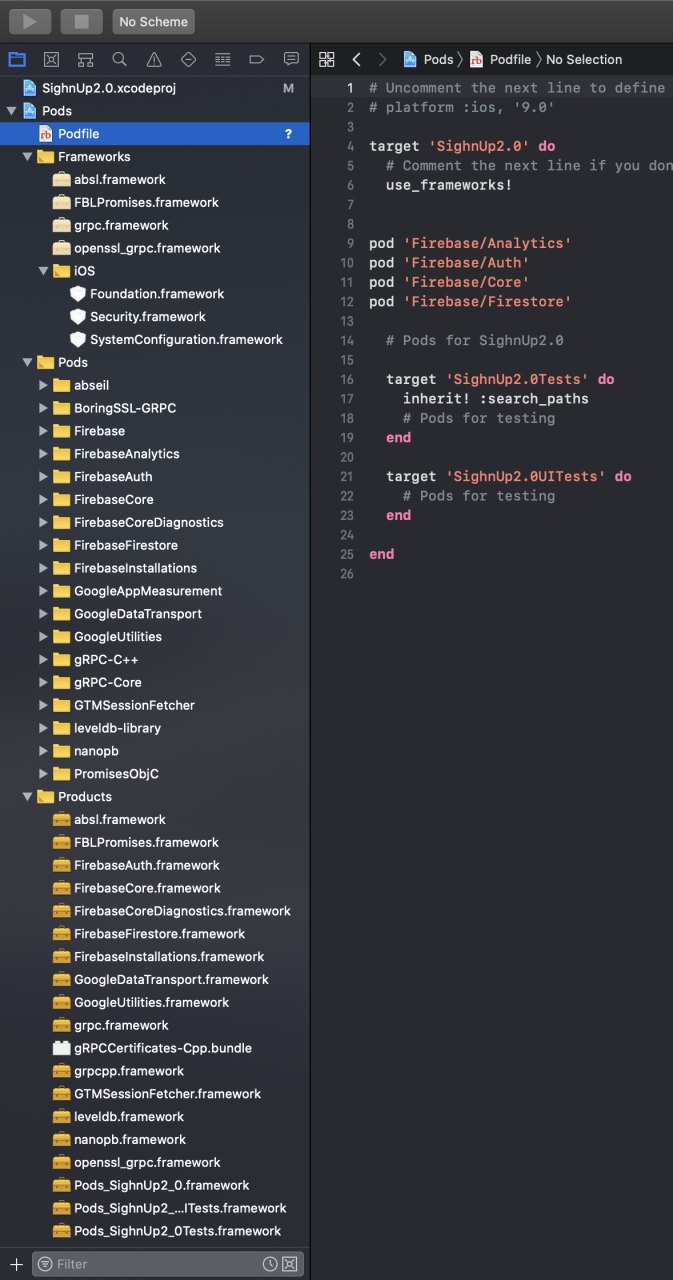Collapse the Pods project in navigator
Viewport: 673px width, 1280px height.
tap(11, 111)
